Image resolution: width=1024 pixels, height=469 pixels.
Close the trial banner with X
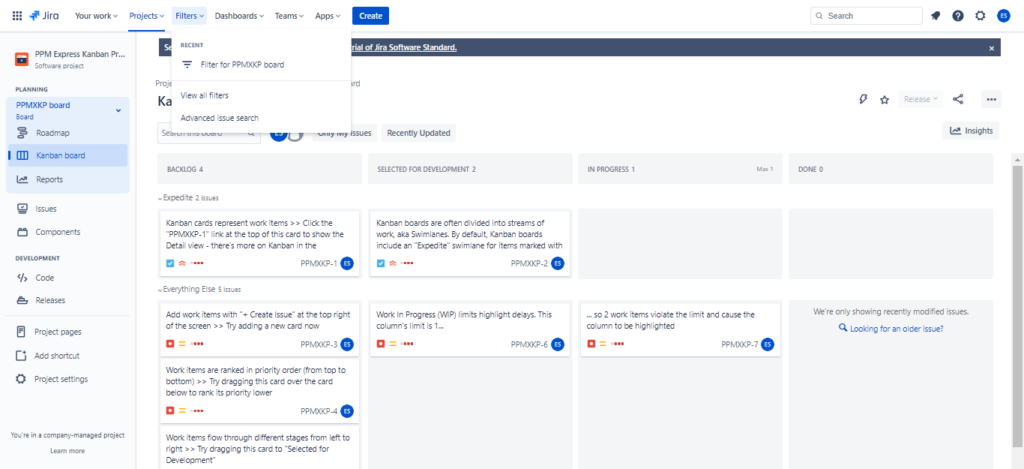point(991,48)
